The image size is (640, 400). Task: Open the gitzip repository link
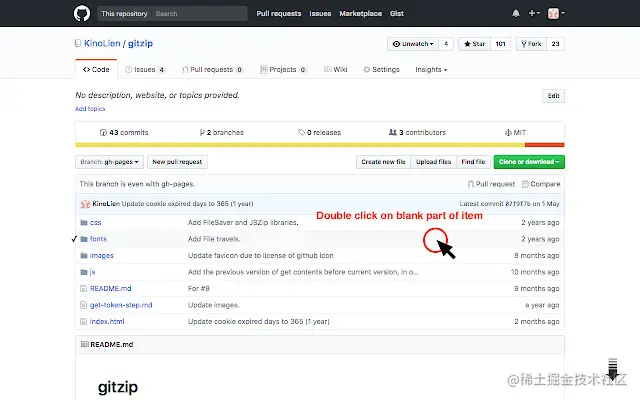[140, 43]
